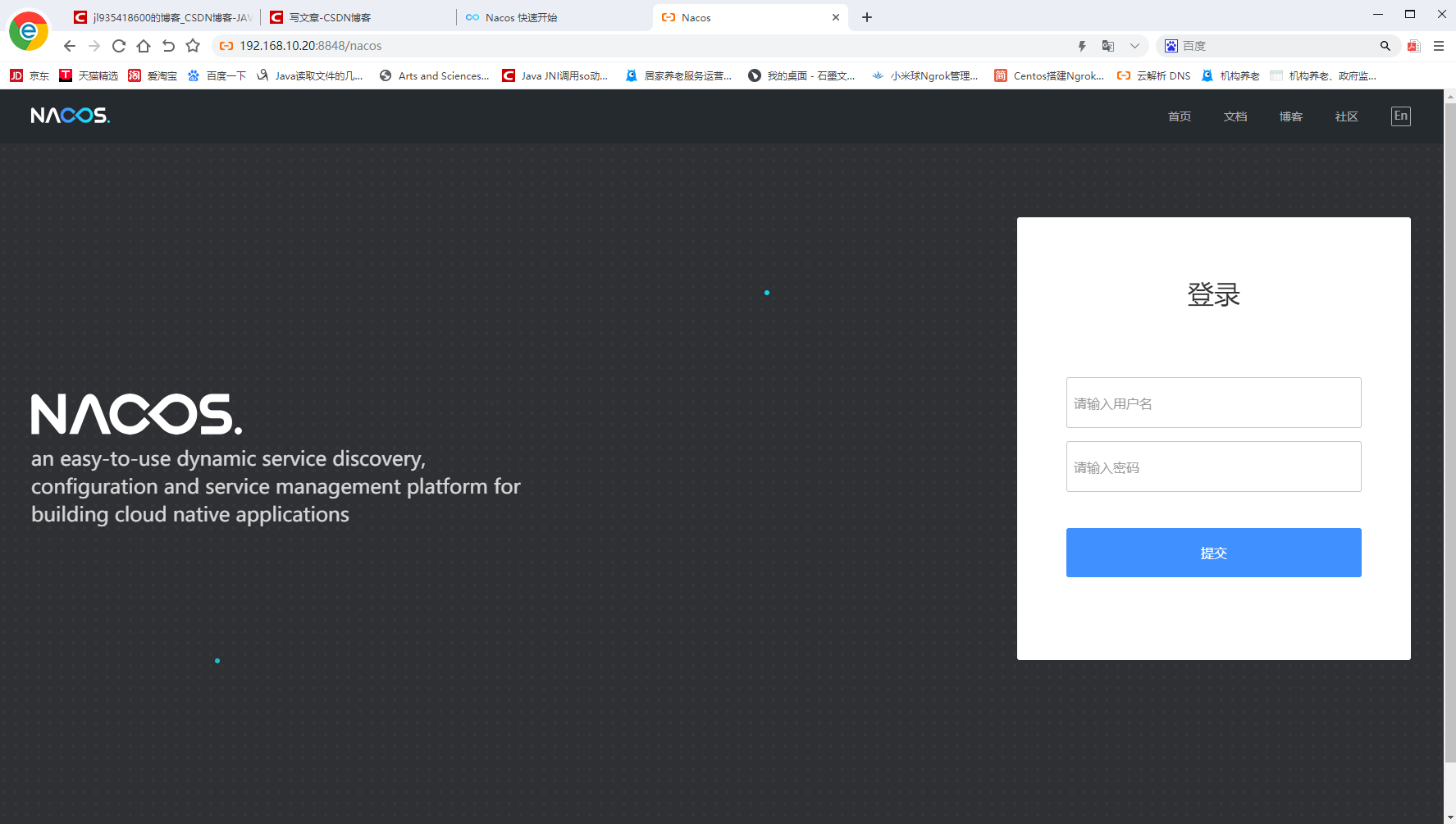Screen dimensions: 1456x824
Task: Open 文档 in Nacos navigation
Action: (1235, 116)
